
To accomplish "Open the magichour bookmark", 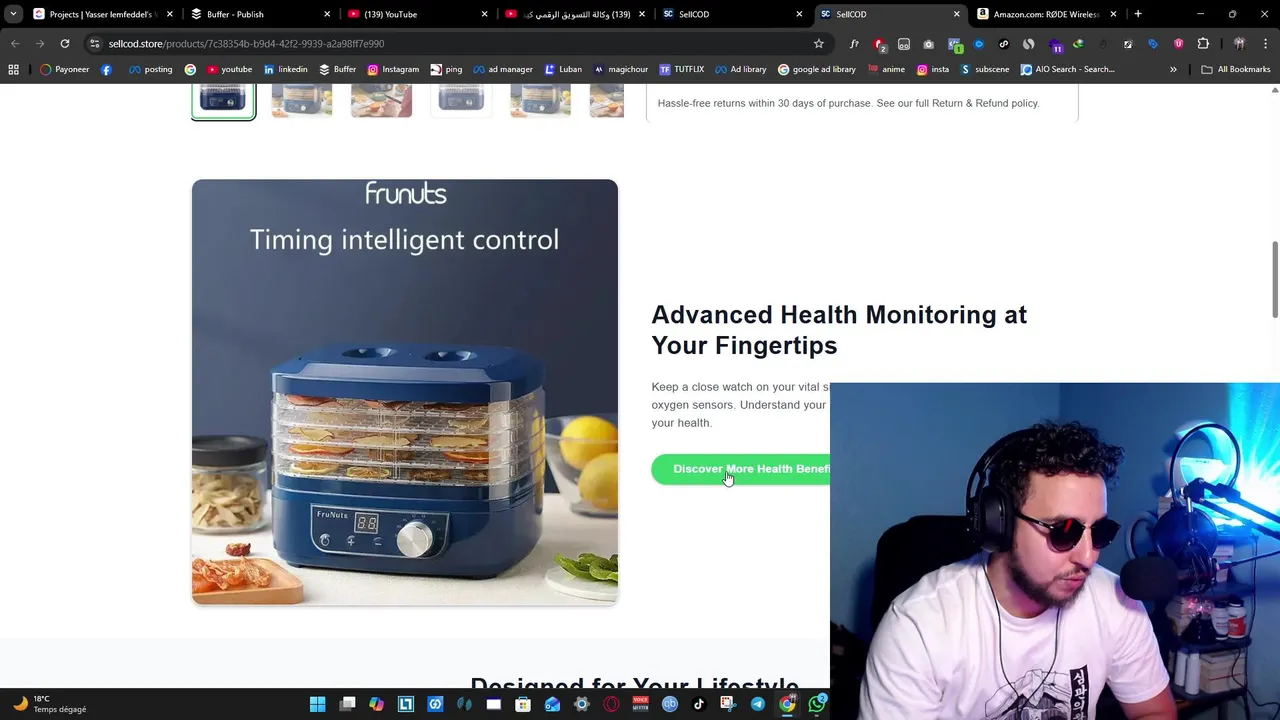I will pyautogui.click(x=620, y=69).
